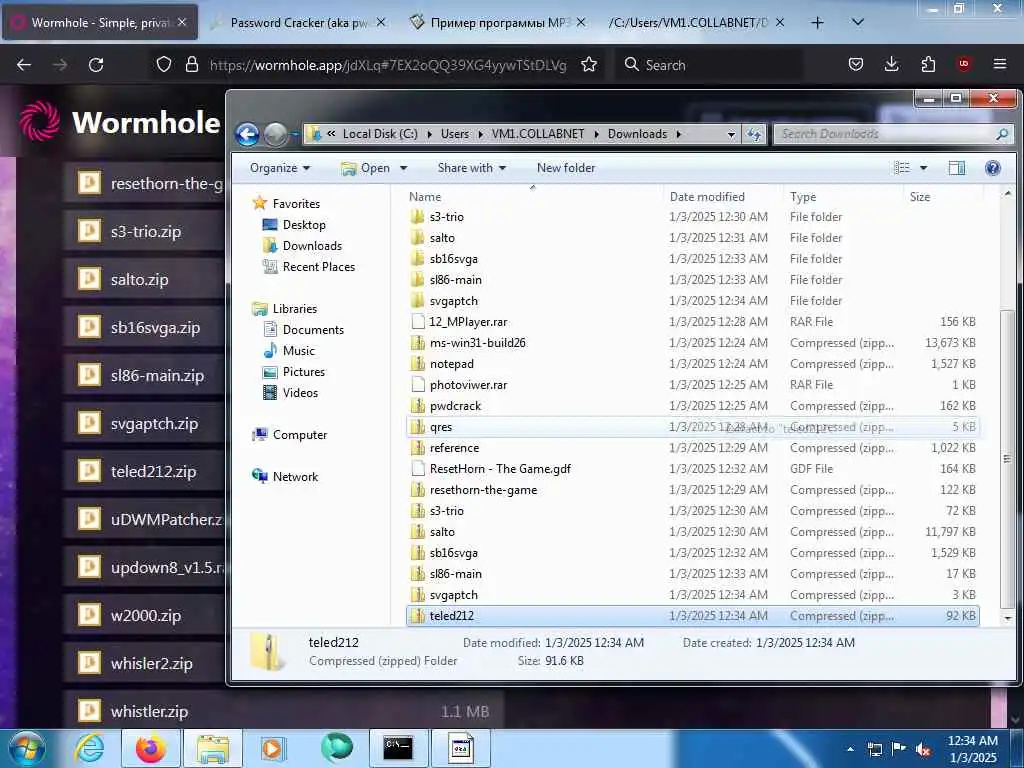1024x768 pixels.
Task: Select the ResetHorn - The Game.gdf file
Action: [x=692, y=469]
